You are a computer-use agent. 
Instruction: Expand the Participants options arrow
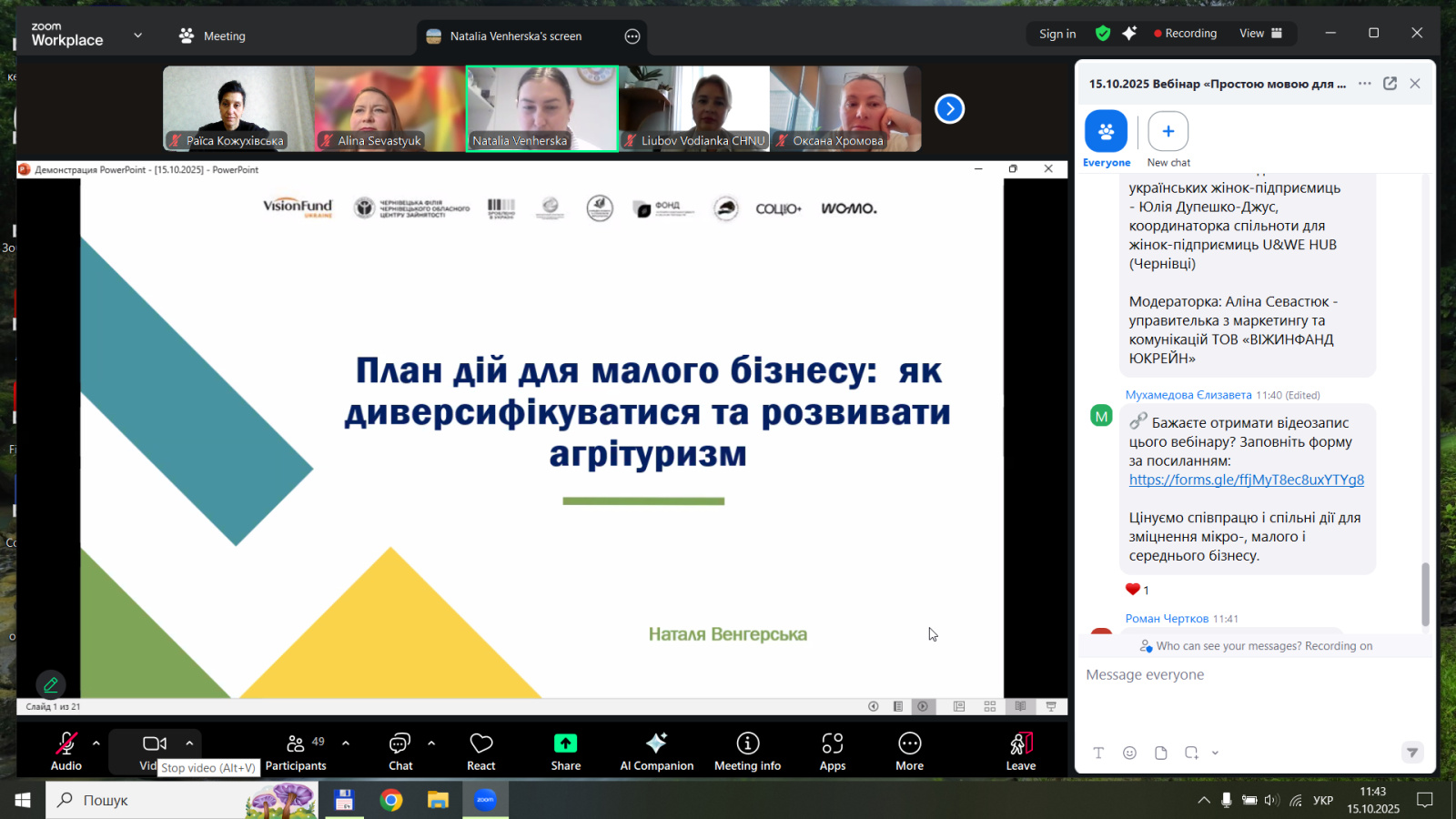pos(346,743)
